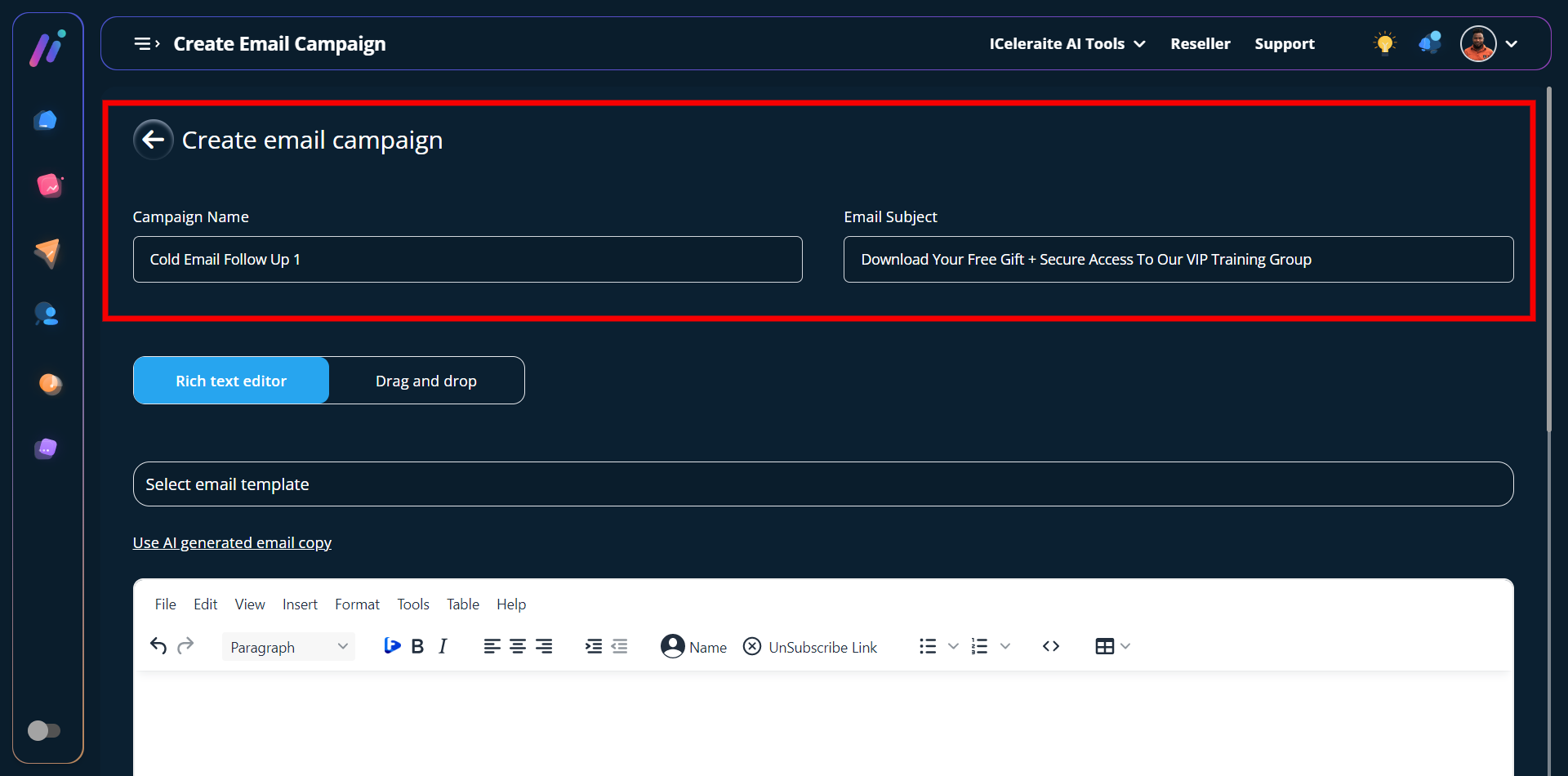Click the back arrow beside Create email campaign

pyautogui.click(x=154, y=140)
